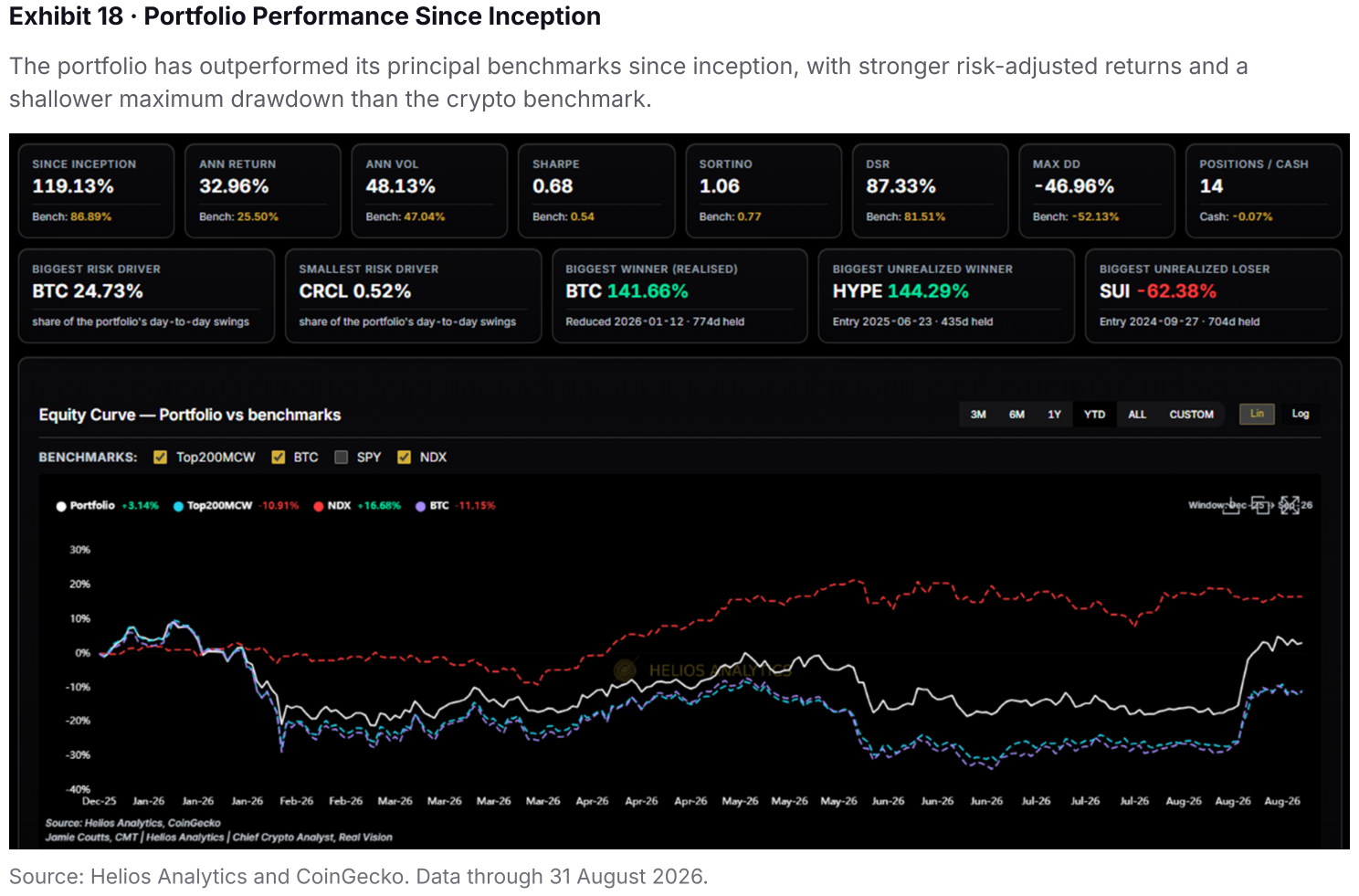
Task: Switch chart scale to Log
Action: [1301, 414]
